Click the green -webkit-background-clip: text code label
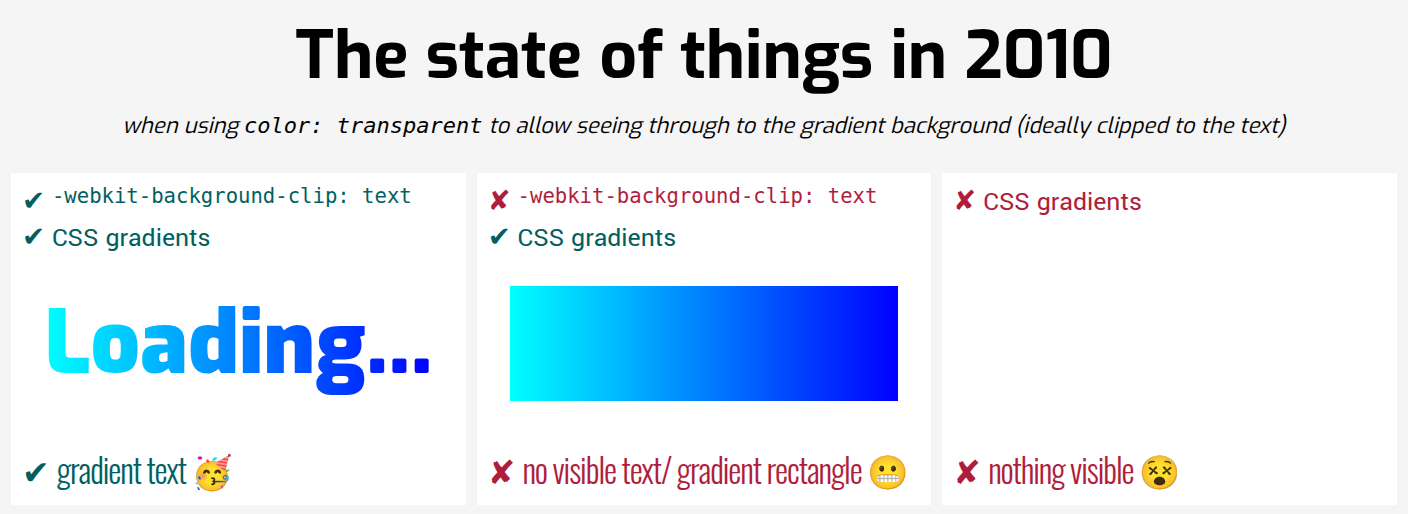Image resolution: width=1408 pixels, height=514 pixels. point(232,196)
